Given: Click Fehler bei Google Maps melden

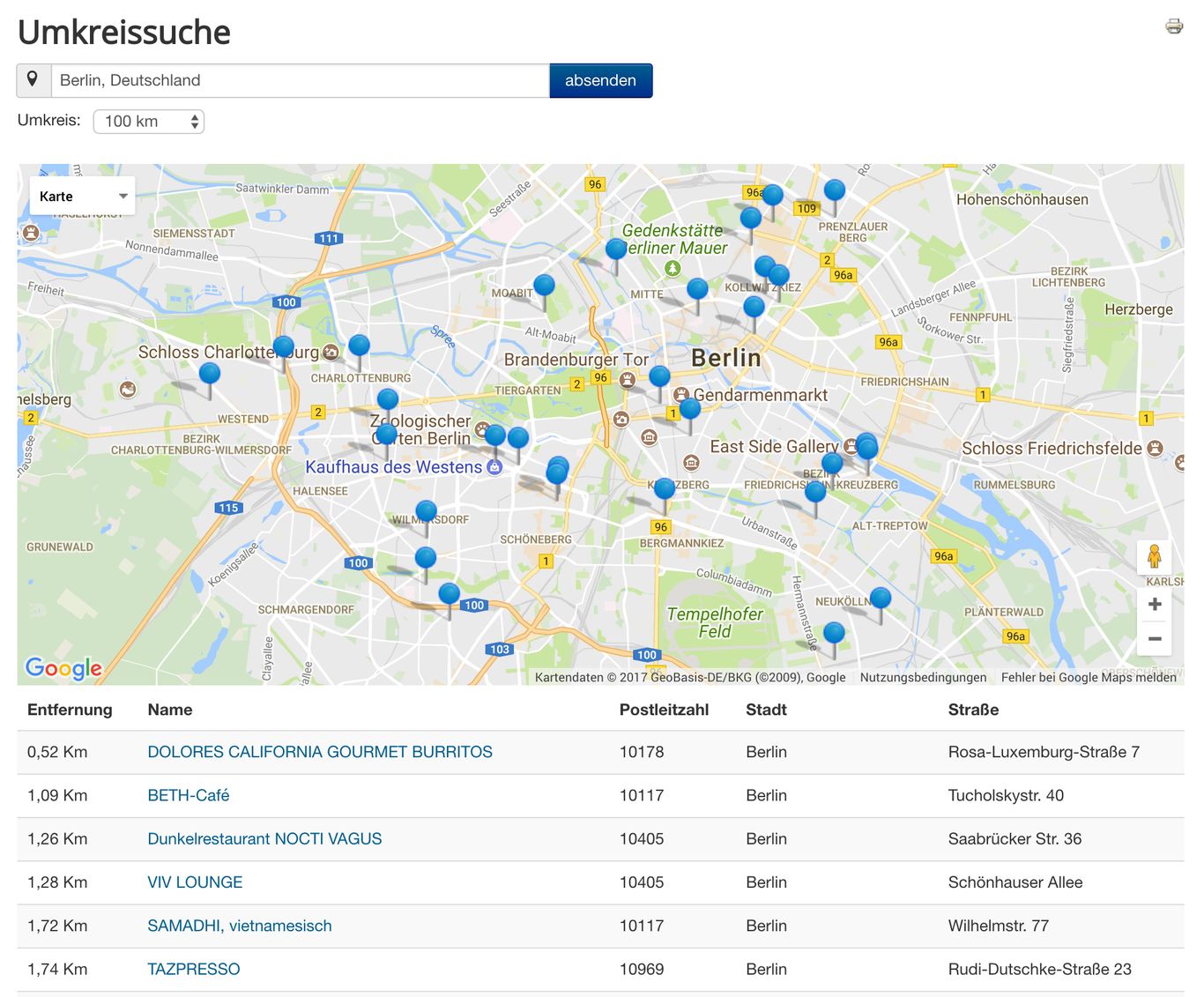Looking at the screenshot, I should pyautogui.click(x=1089, y=677).
